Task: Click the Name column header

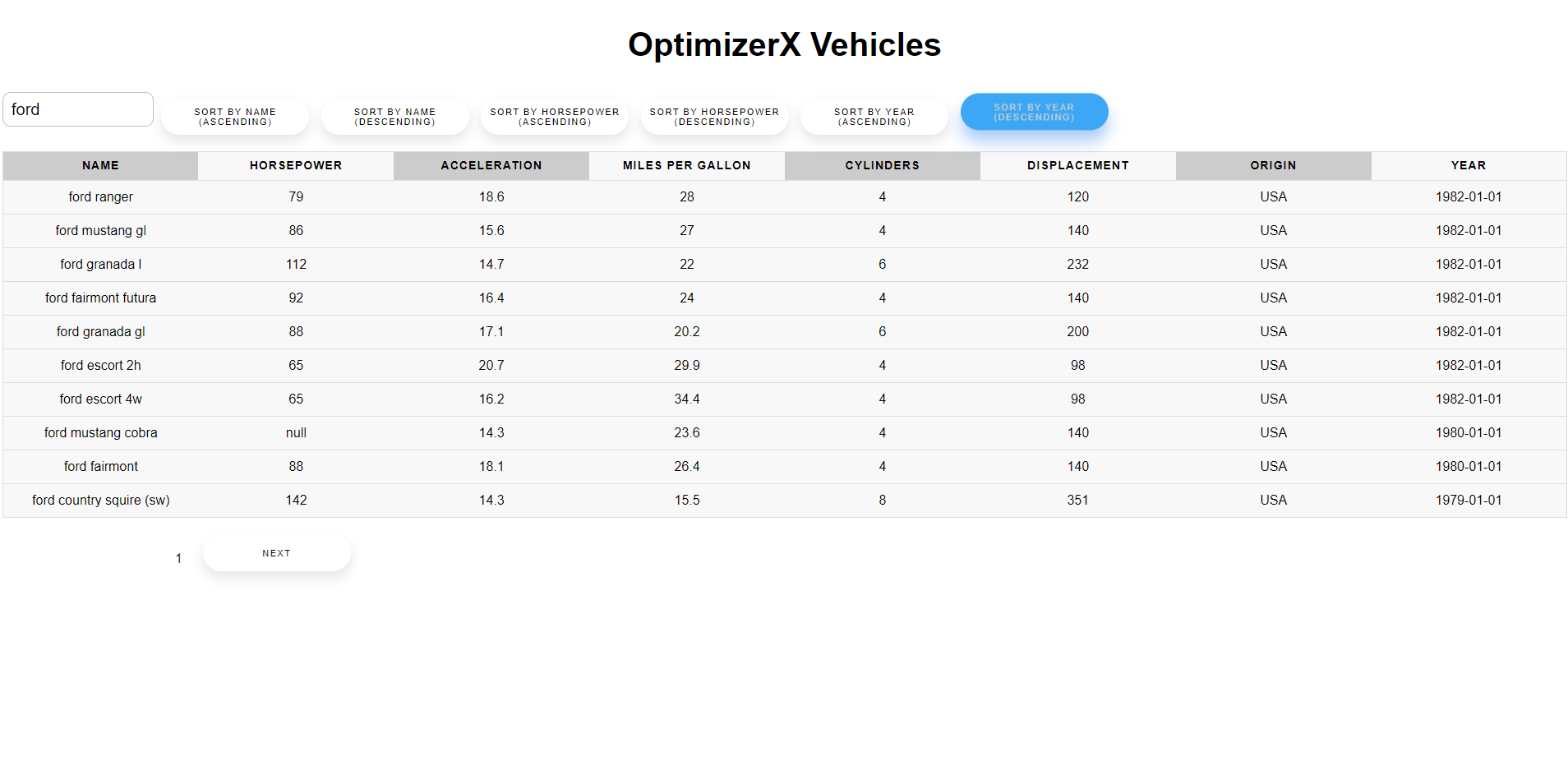Action: (x=100, y=165)
